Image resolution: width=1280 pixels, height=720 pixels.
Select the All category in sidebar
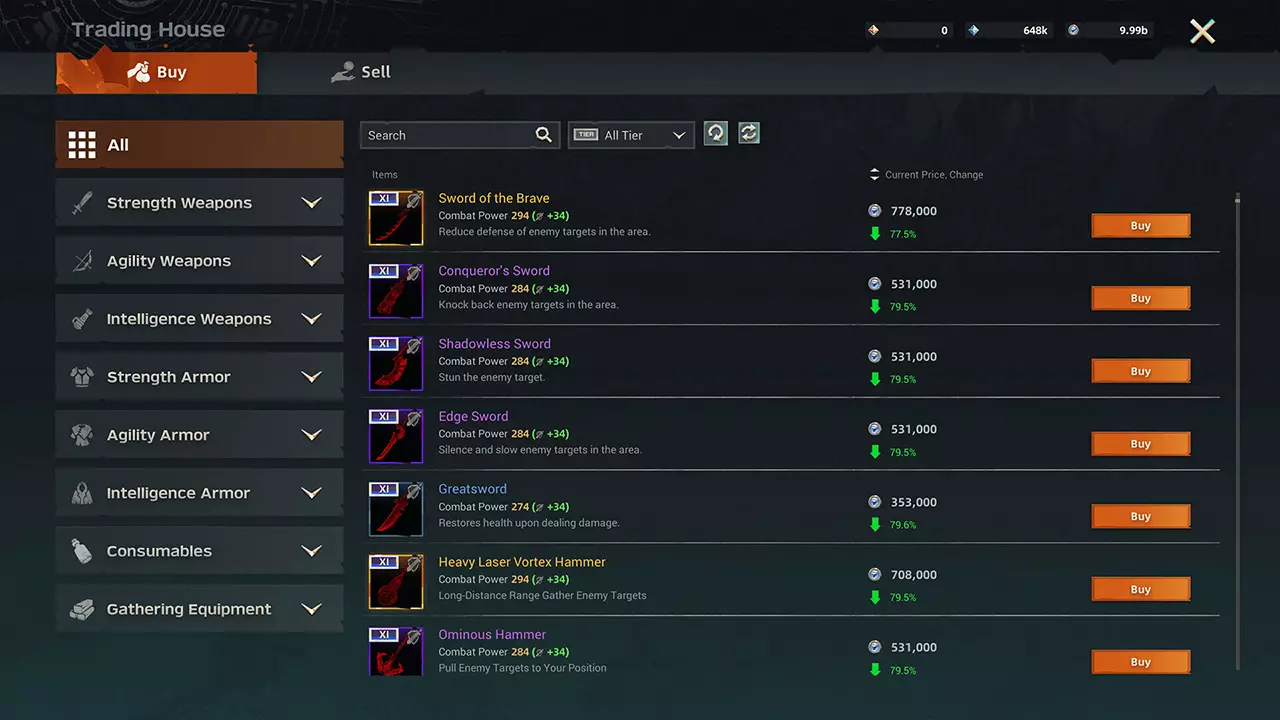pyautogui.click(x=200, y=145)
